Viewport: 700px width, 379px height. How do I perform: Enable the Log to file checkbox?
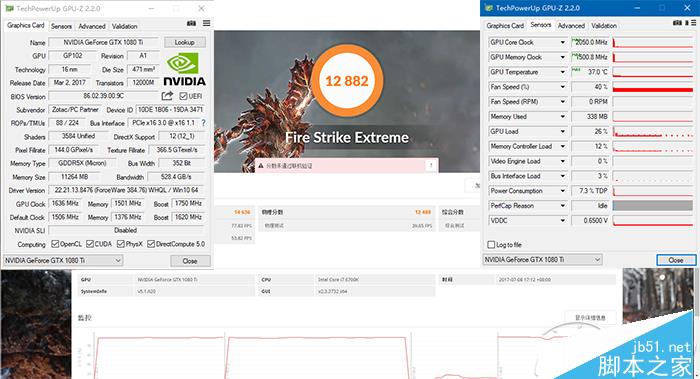click(491, 245)
